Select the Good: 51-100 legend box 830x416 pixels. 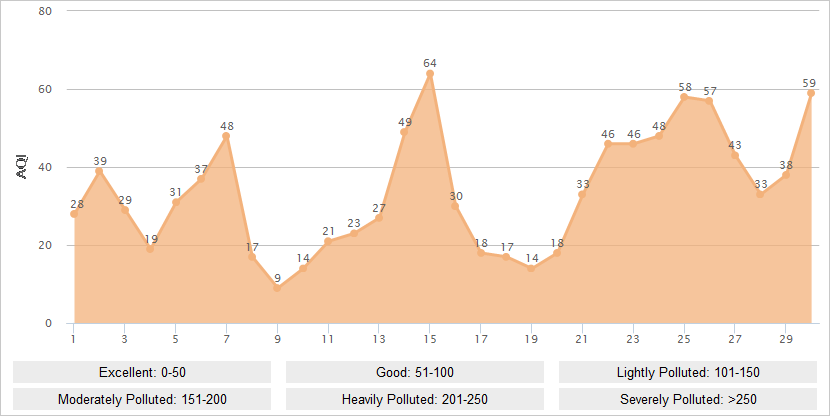414,372
